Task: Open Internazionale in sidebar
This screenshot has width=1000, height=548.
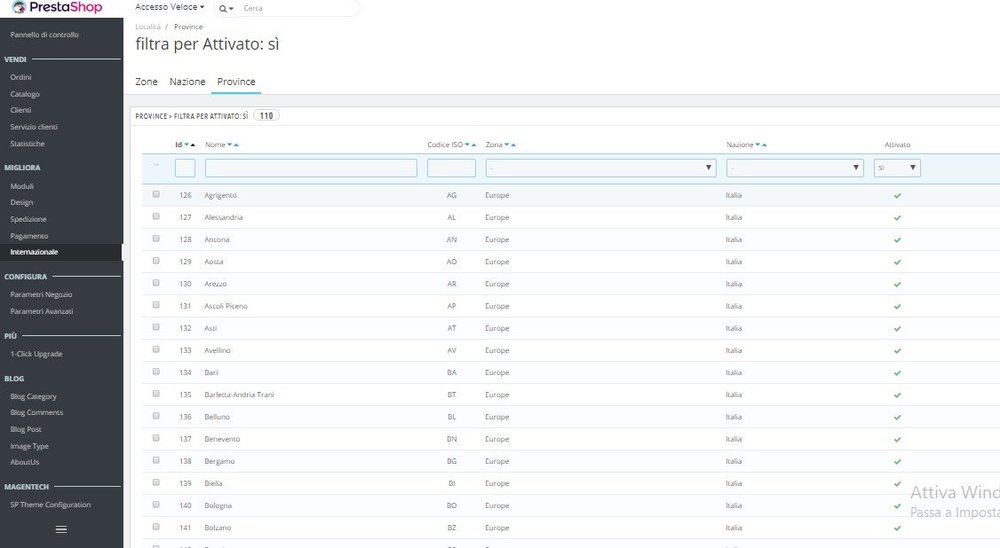Action: (x=34, y=252)
